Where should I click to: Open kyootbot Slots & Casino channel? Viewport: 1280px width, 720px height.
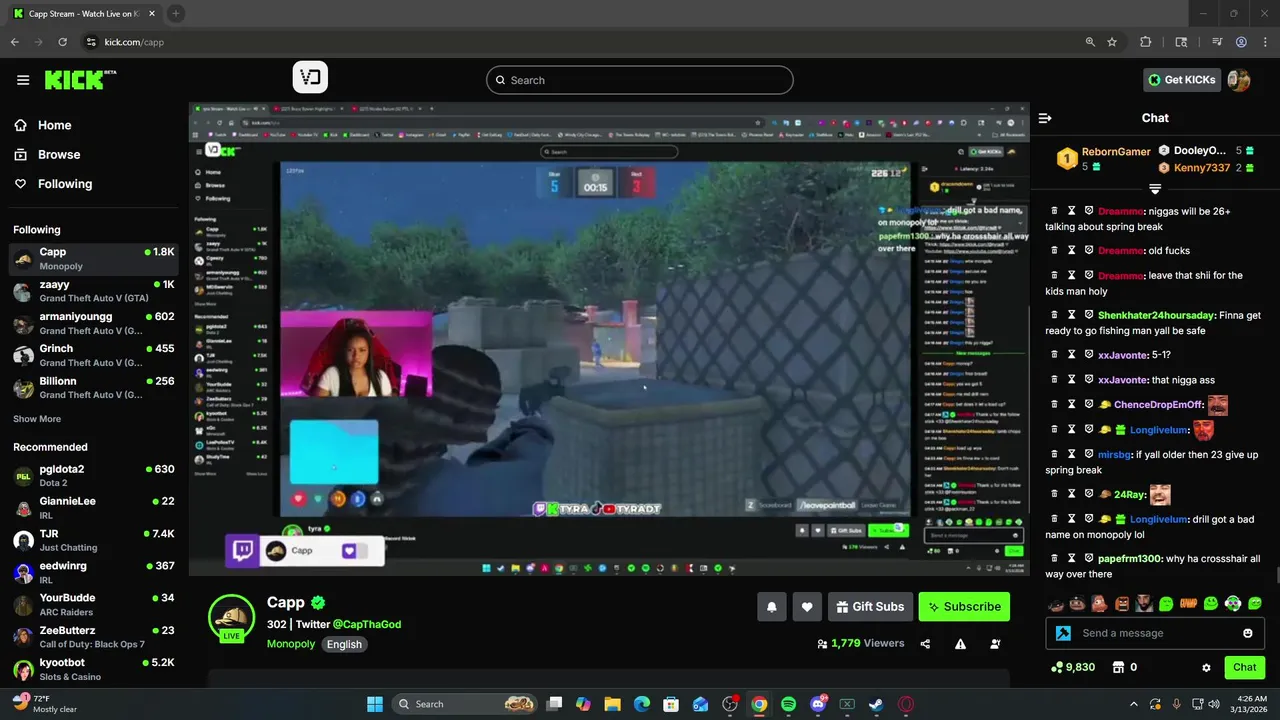point(93,669)
